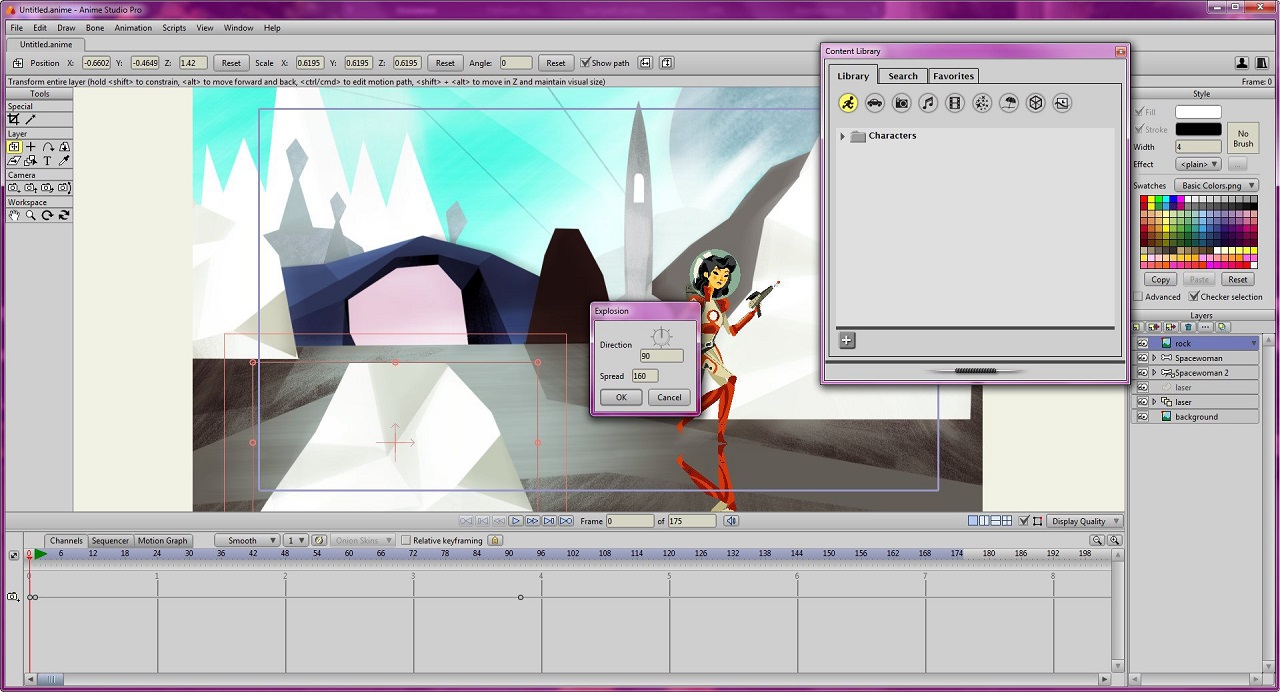Expand the Characters folder in library
The width and height of the screenshot is (1280, 692).
[843, 136]
